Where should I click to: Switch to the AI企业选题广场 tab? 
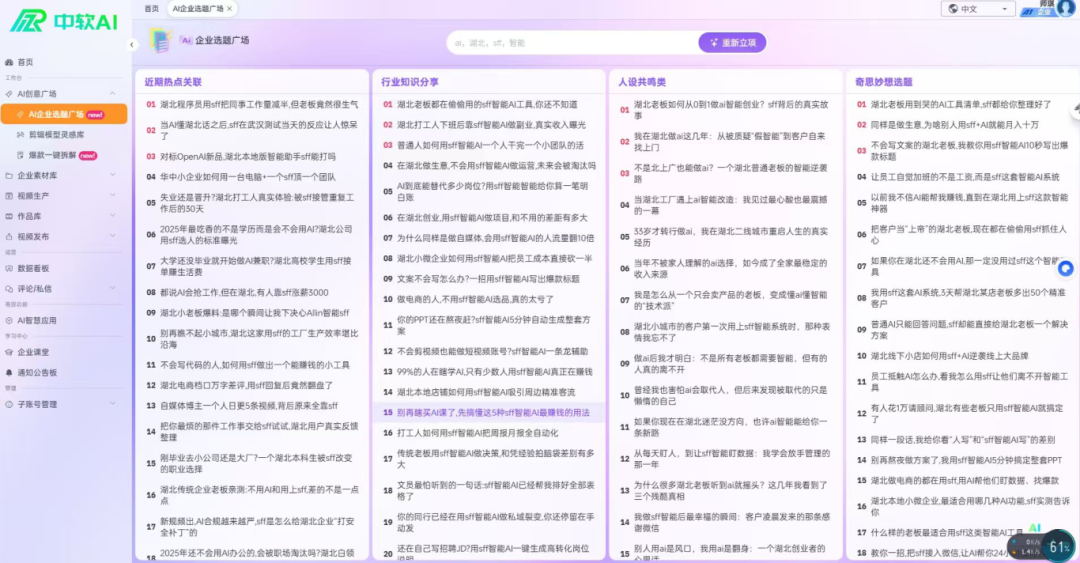point(198,8)
